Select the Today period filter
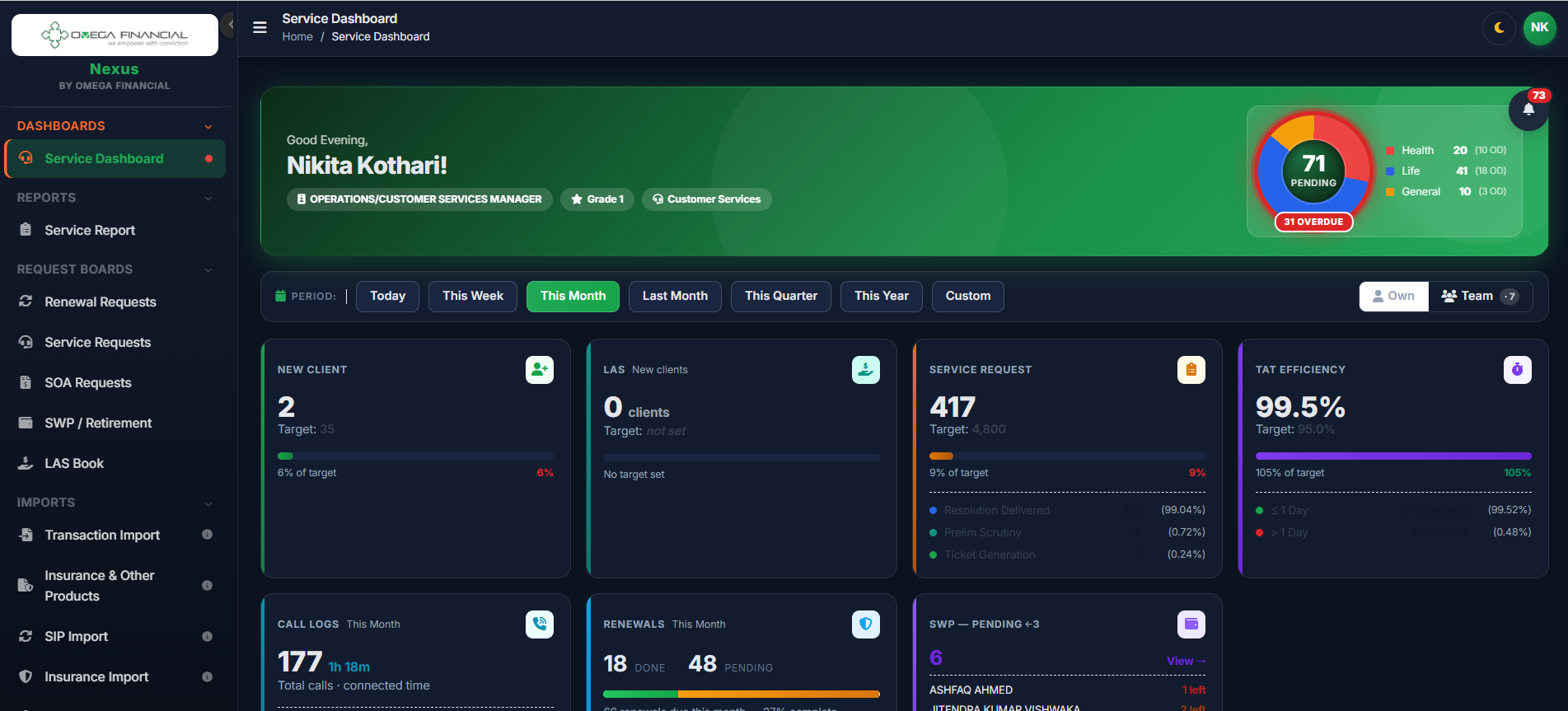Viewport: 1568px width, 711px height. [x=387, y=296]
